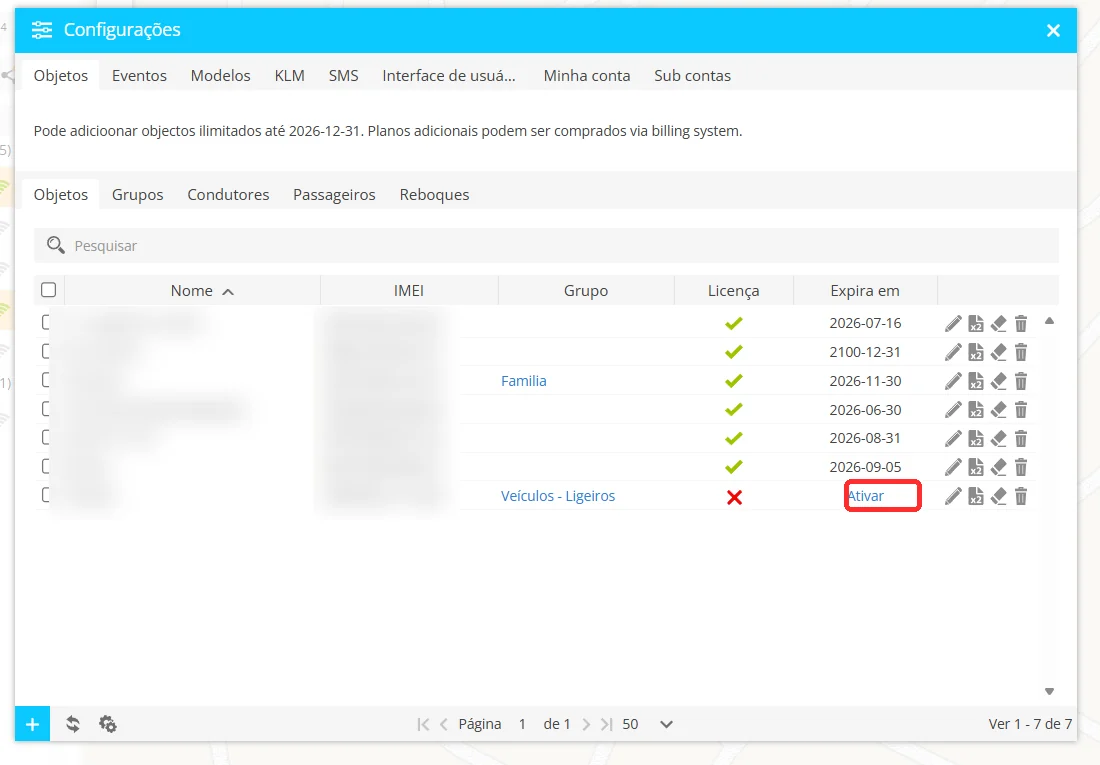
Task: Edit the object expiring 2026-07-16
Action: point(953,324)
